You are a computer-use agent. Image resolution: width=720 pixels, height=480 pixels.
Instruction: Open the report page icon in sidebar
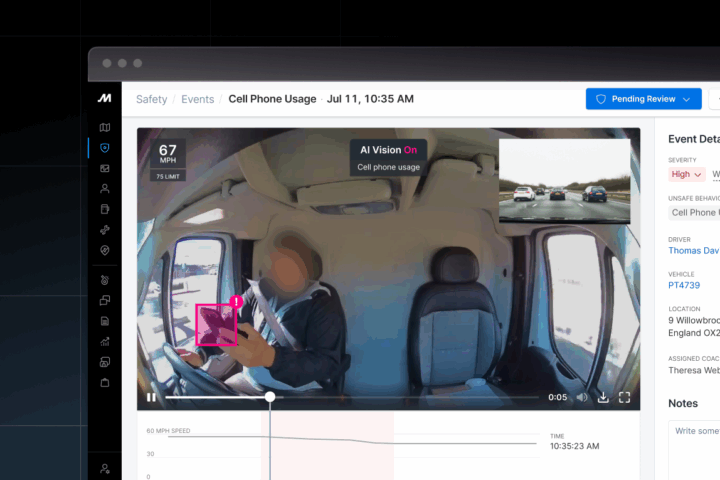[x=105, y=321]
